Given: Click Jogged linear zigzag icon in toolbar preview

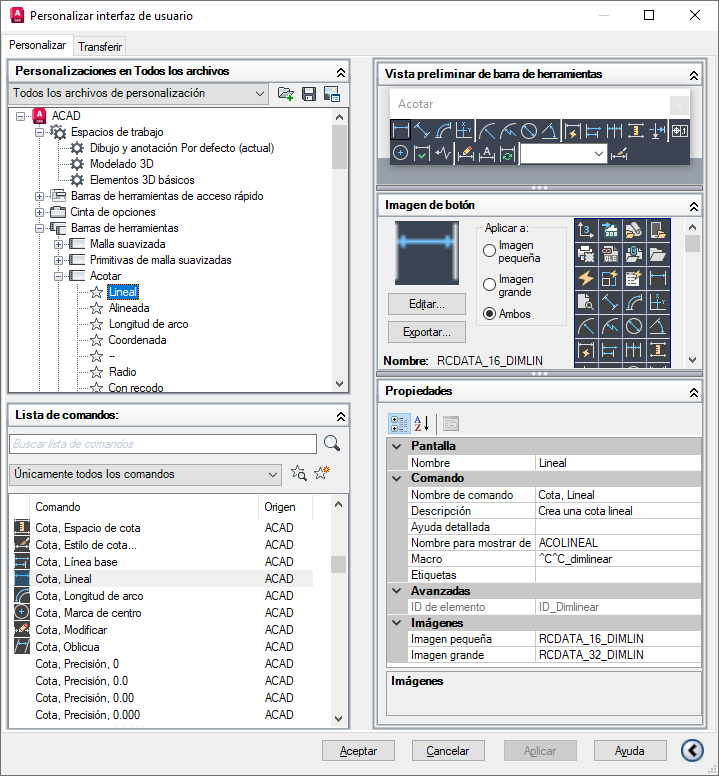Looking at the screenshot, I should [x=443, y=153].
